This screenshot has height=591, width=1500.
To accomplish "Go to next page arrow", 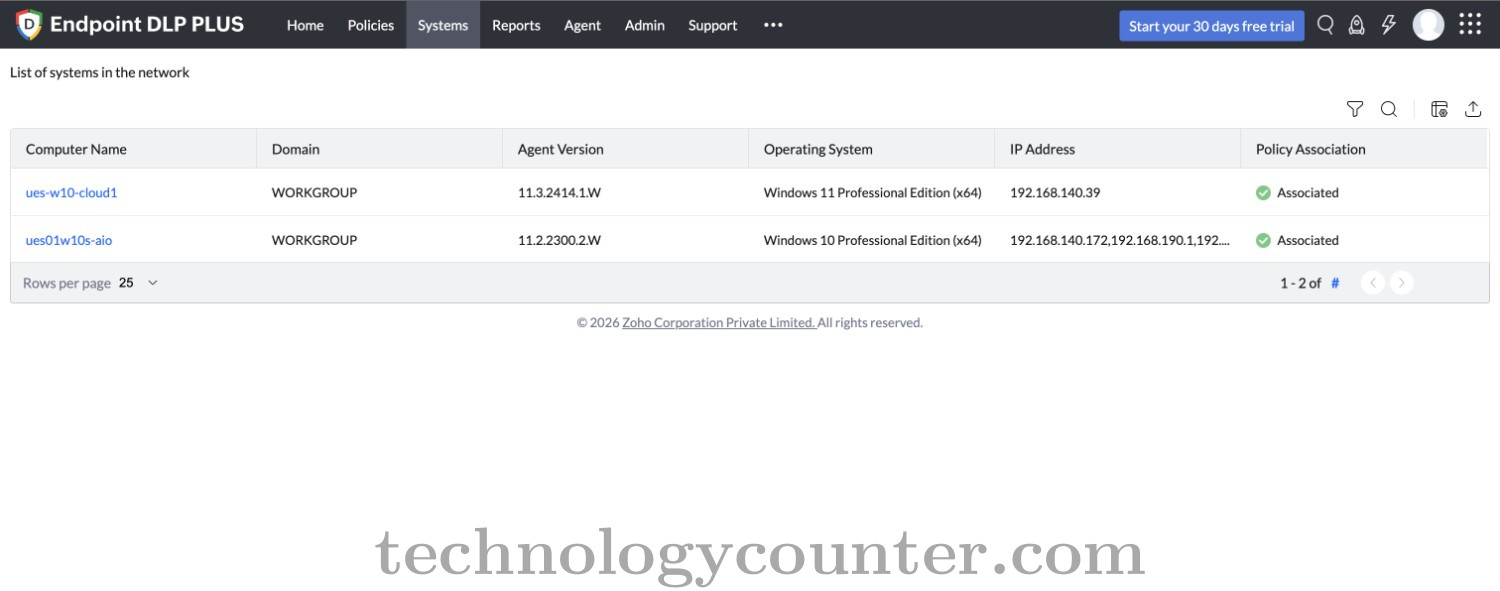I will (x=1402, y=283).
